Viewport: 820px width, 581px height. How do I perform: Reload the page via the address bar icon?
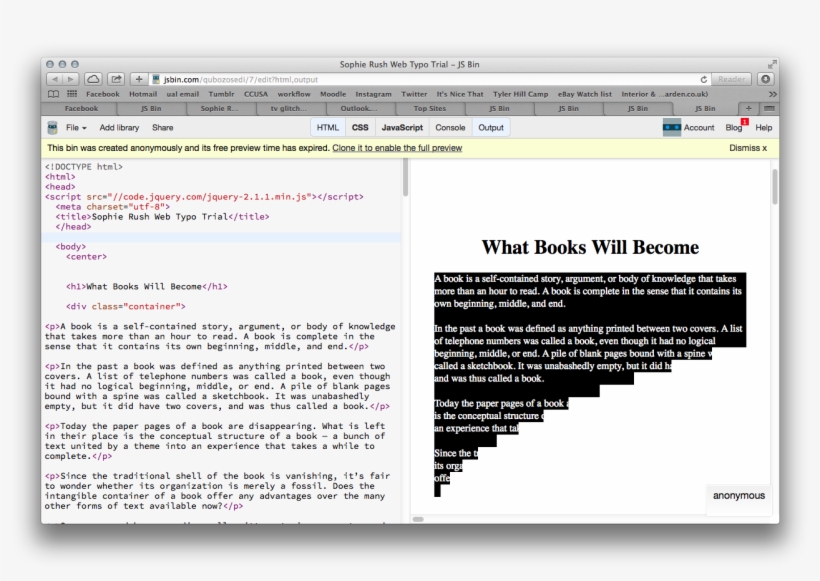[705, 78]
